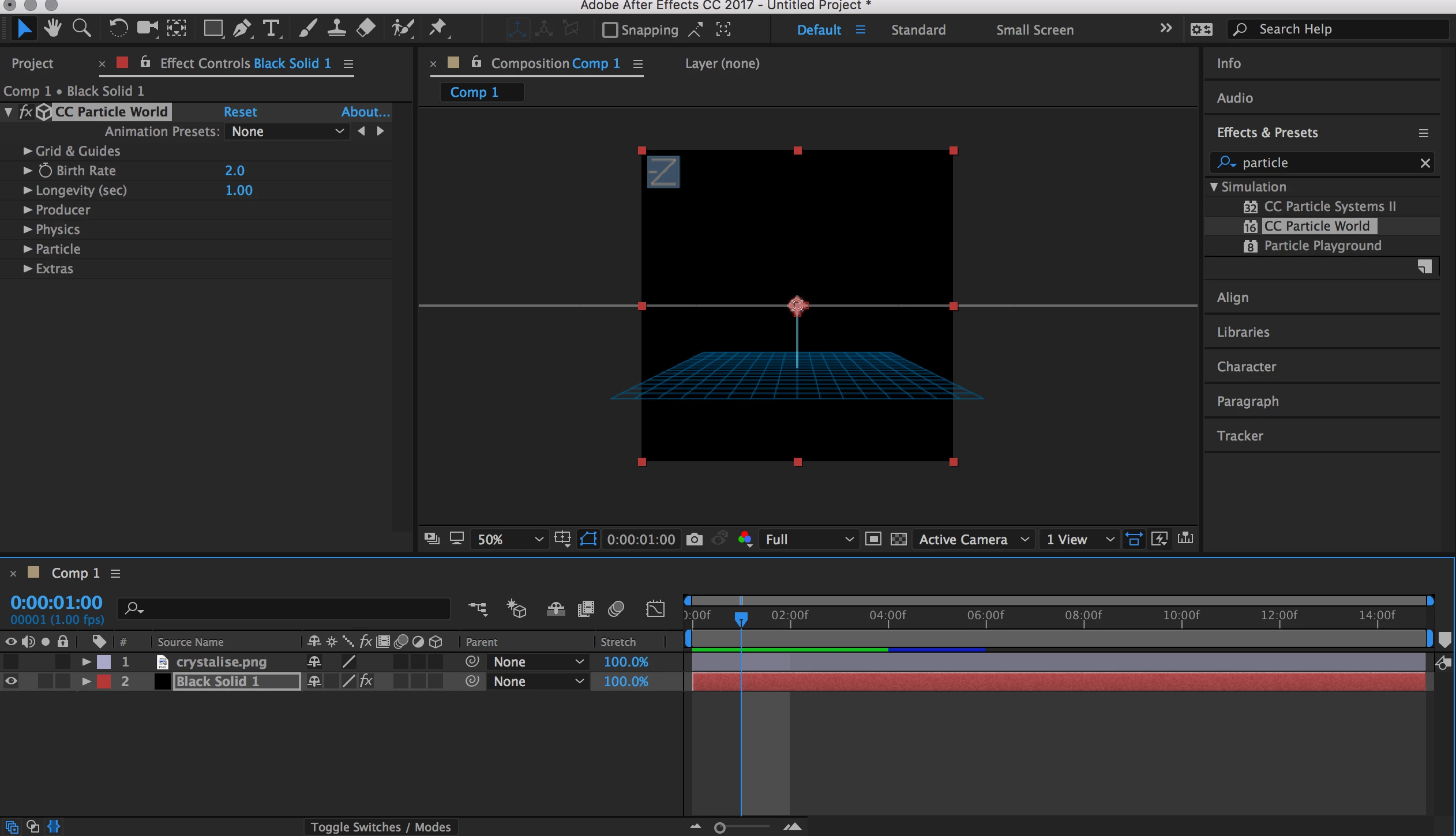Click the Reset effect link
This screenshot has height=836, width=1456.
240,112
